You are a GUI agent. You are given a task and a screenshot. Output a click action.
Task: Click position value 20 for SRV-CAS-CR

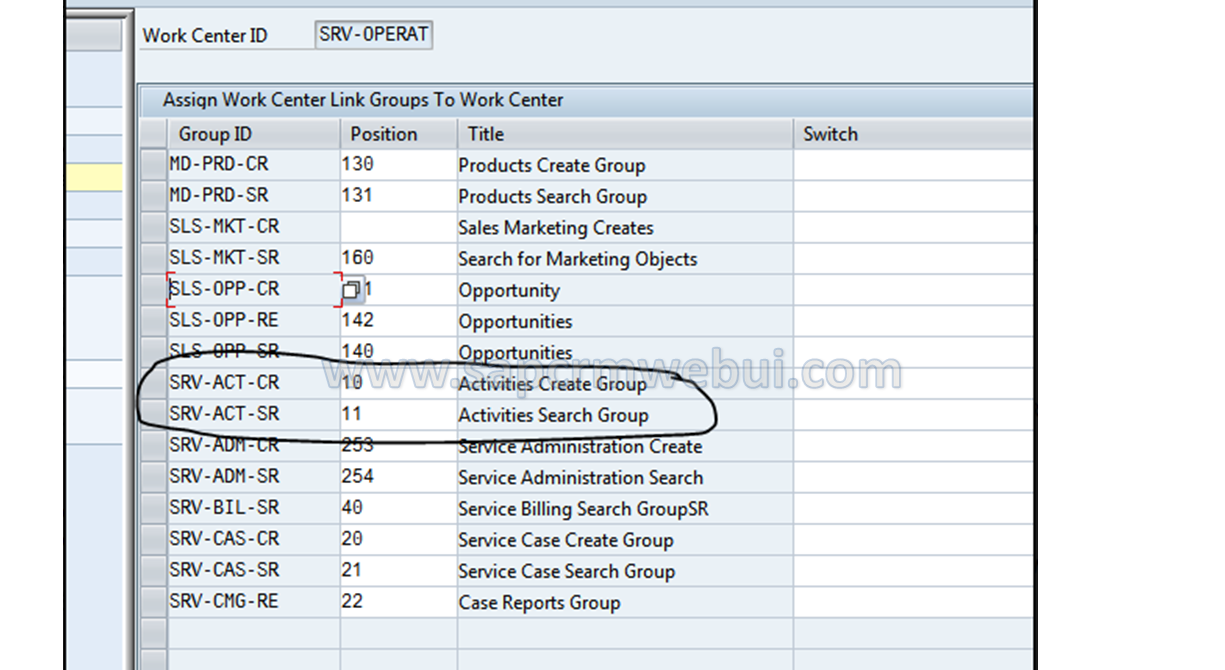click(x=399, y=539)
